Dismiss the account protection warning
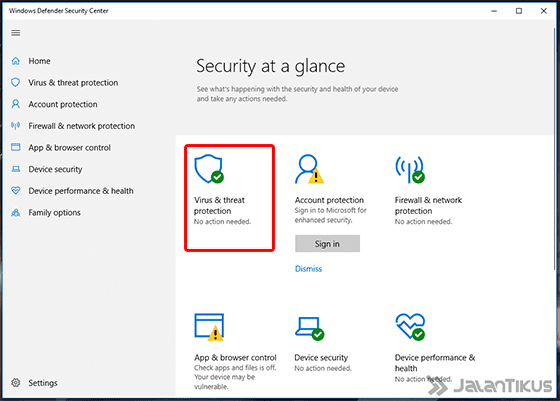Screen dimensions: 560x401 308,269
